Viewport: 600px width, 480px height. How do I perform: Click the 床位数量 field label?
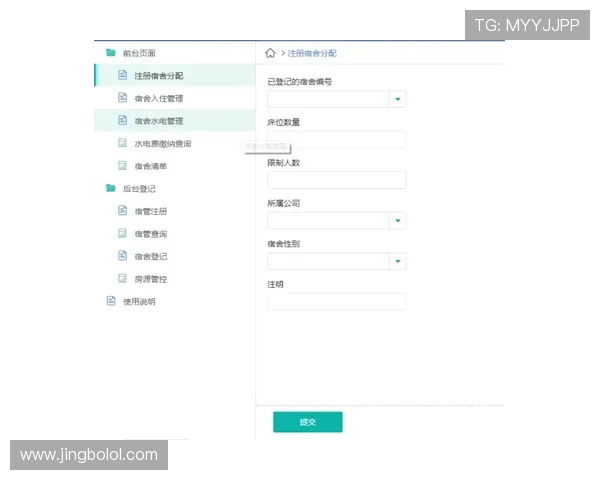[x=283, y=122]
